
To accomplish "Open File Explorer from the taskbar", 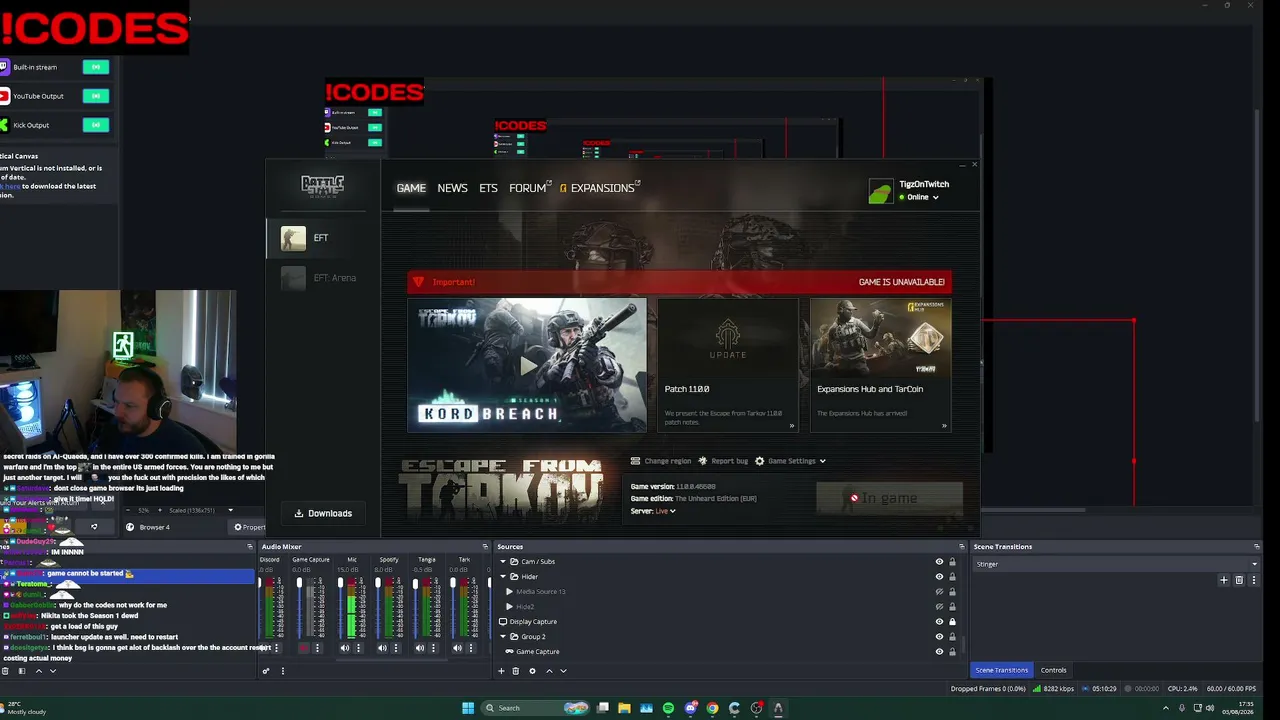I will pos(624,708).
